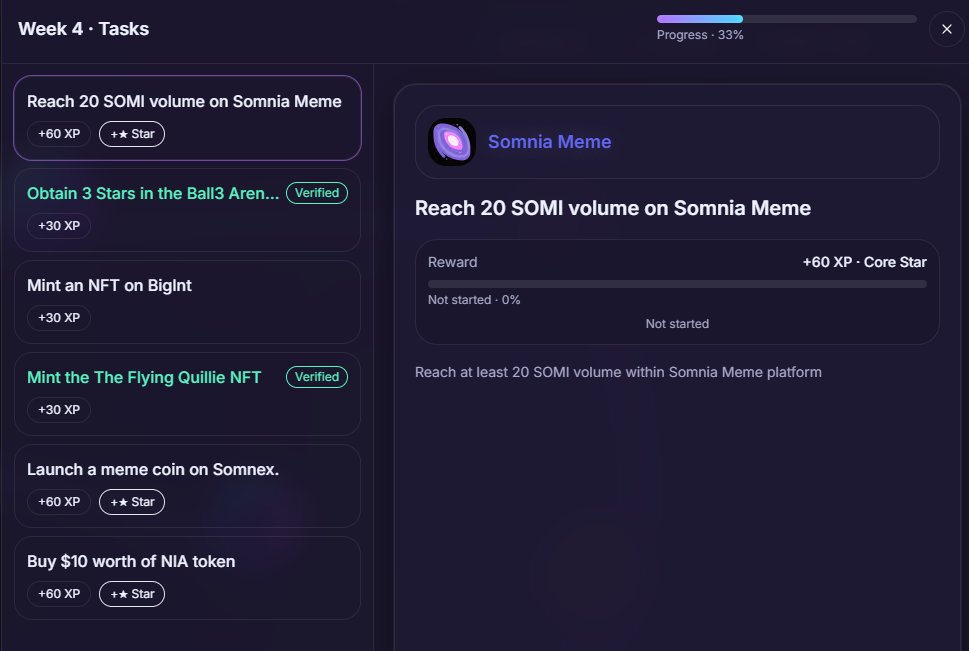Screen dimensions: 969x651
Task: Open the Mint an NFT on BigInt task
Action: point(187,302)
